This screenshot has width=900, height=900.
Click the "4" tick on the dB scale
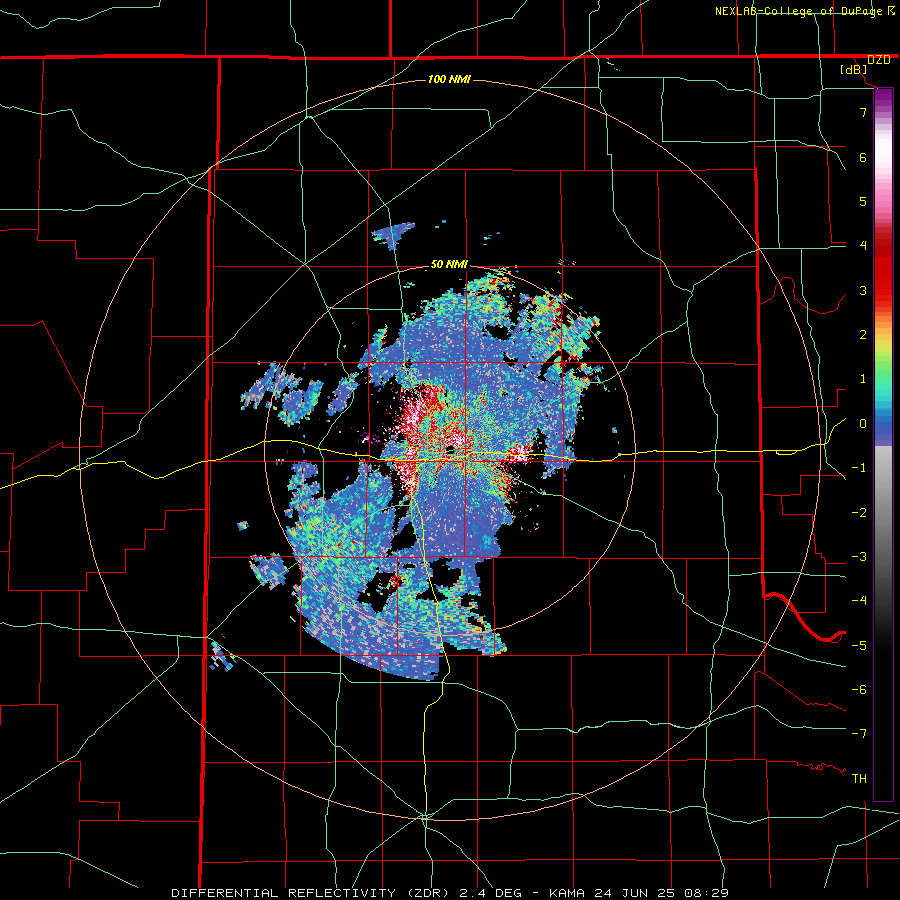pos(863,246)
